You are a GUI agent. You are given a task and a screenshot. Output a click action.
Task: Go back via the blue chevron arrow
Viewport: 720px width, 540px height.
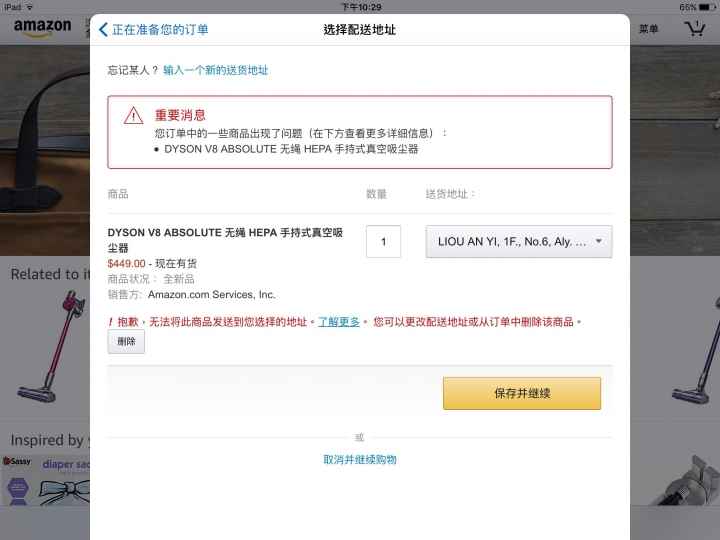(103, 30)
